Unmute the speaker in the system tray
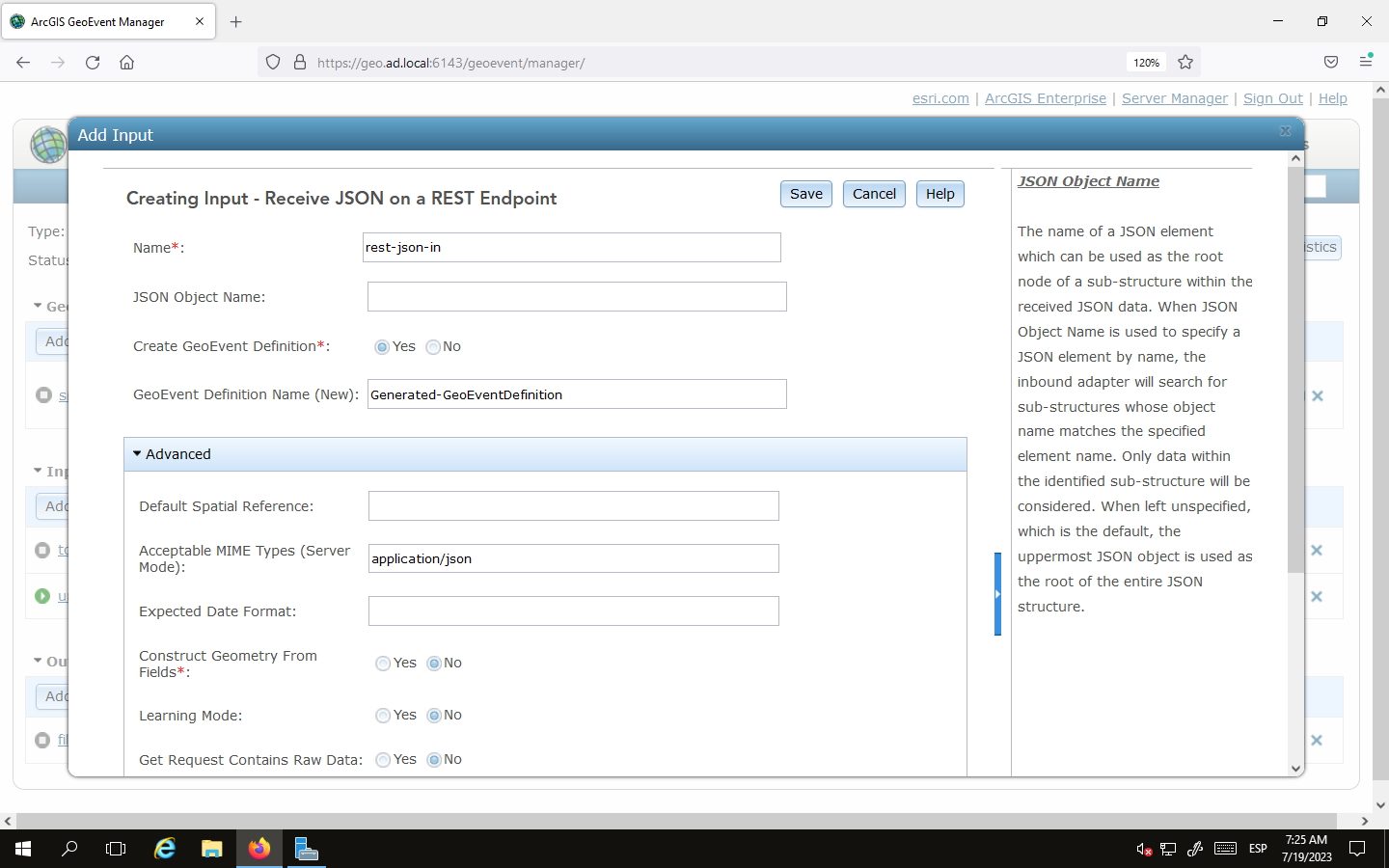The height and width of the screenshot is (868, 1389). point(1141,849)
